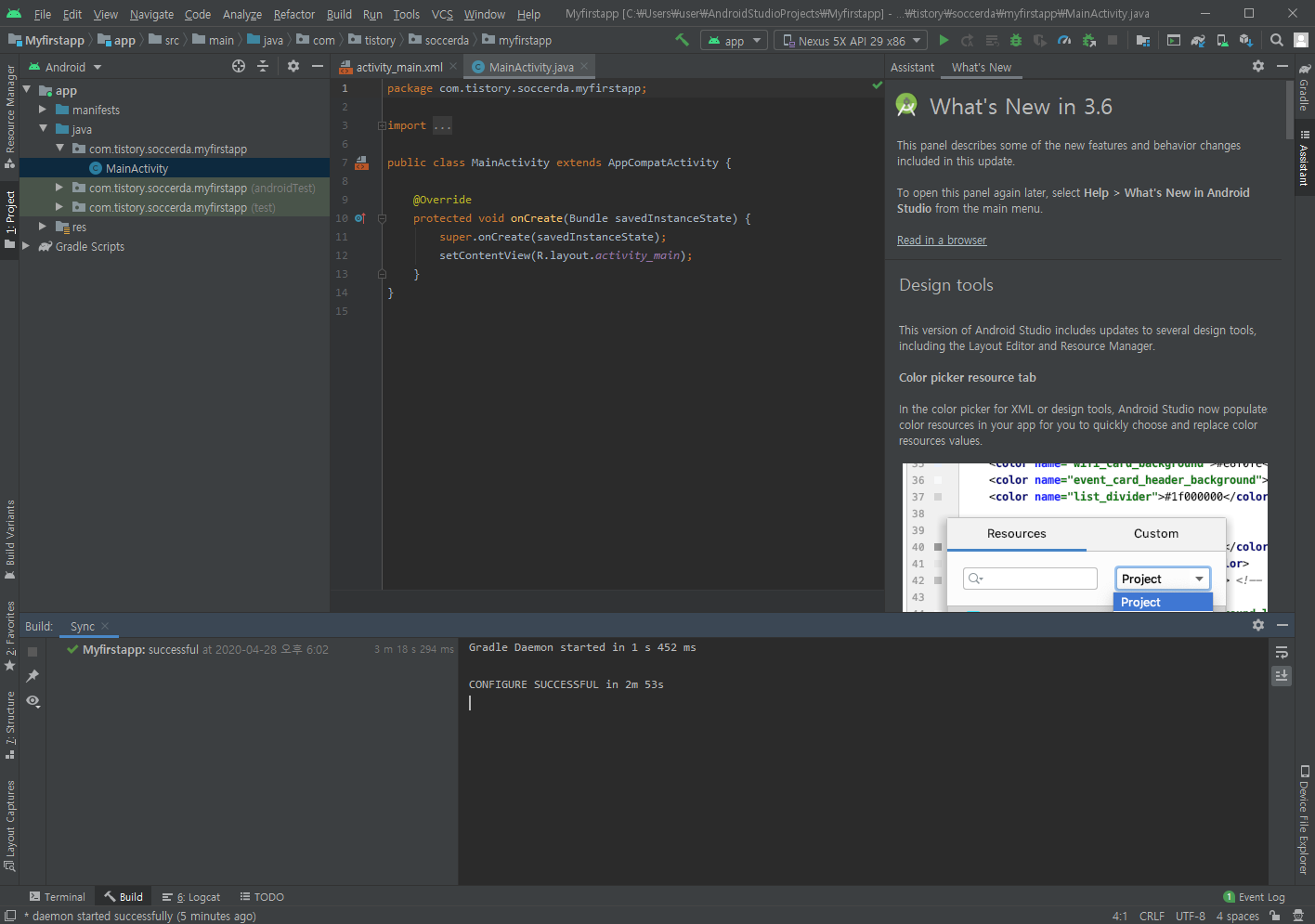Click the Debug app bug icon
The width and height of the screenshot is (1315, 924).
coord(1016,40)
